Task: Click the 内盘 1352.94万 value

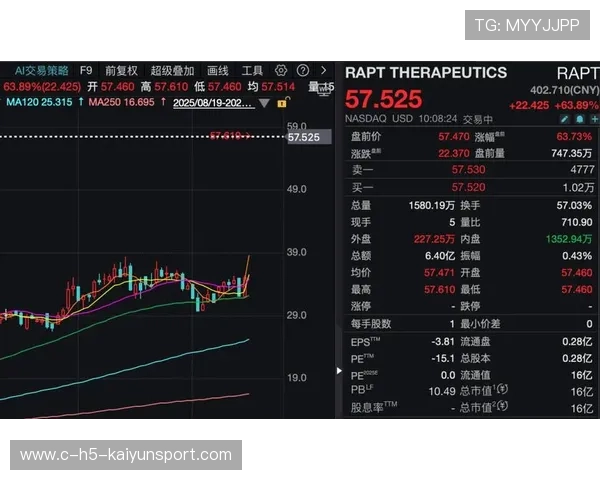Action: point(569,239)
